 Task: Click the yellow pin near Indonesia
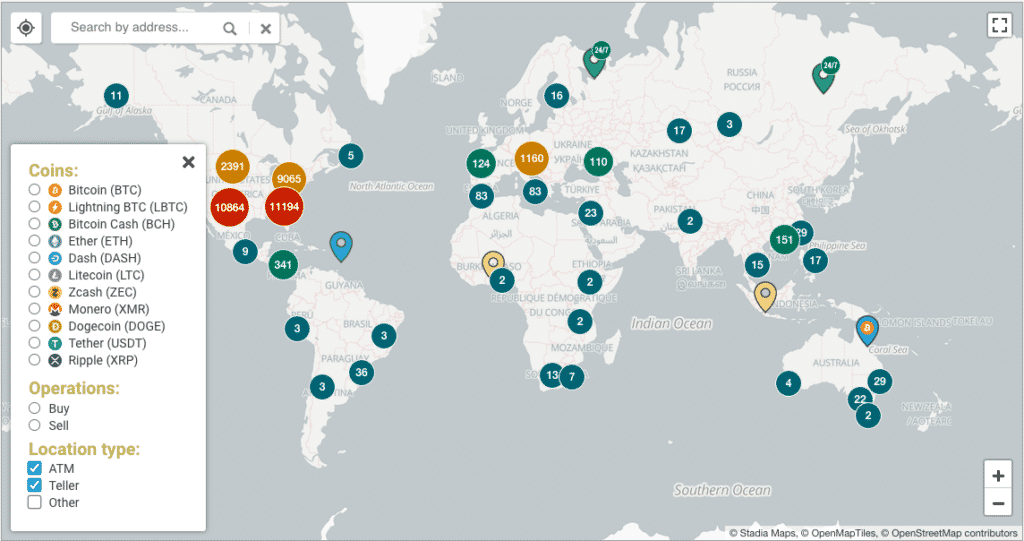tap(765, 296)
